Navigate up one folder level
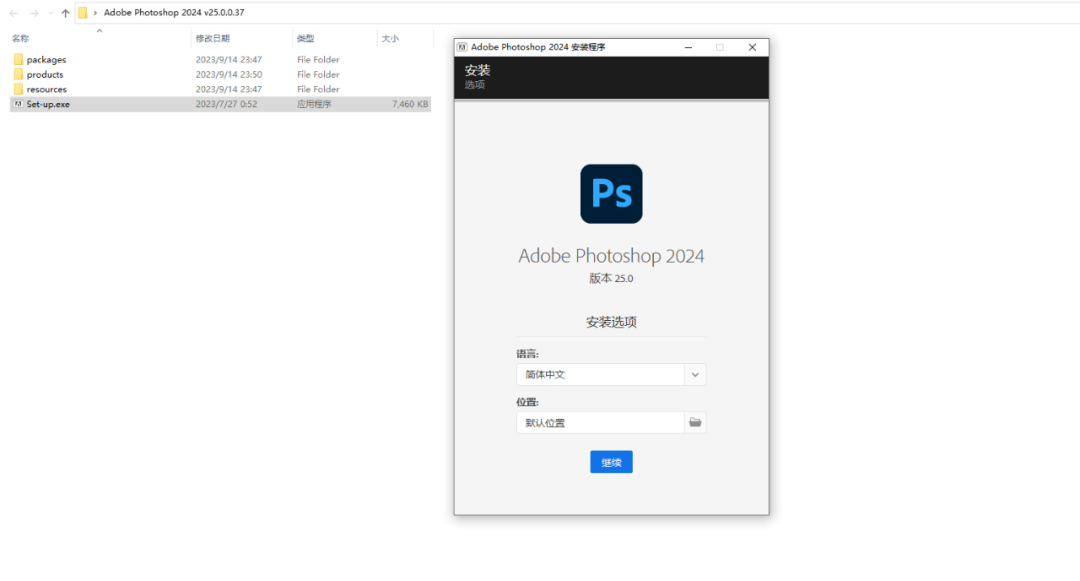Image resolution: width=1080 pixels, height=581 pixels. [65, 13]
